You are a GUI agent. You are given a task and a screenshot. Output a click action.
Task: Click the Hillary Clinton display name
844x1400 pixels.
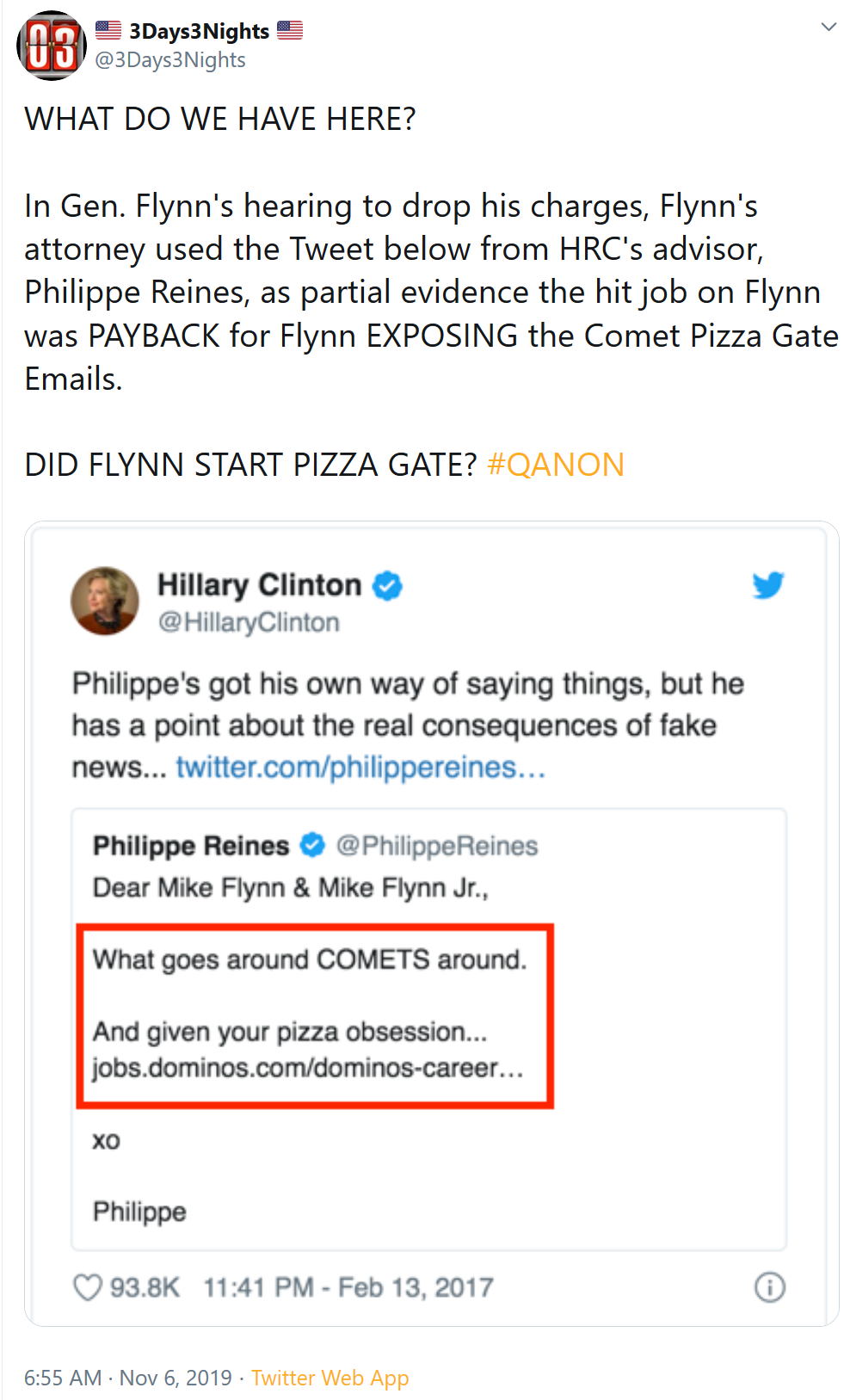click(x=259, y=585)
